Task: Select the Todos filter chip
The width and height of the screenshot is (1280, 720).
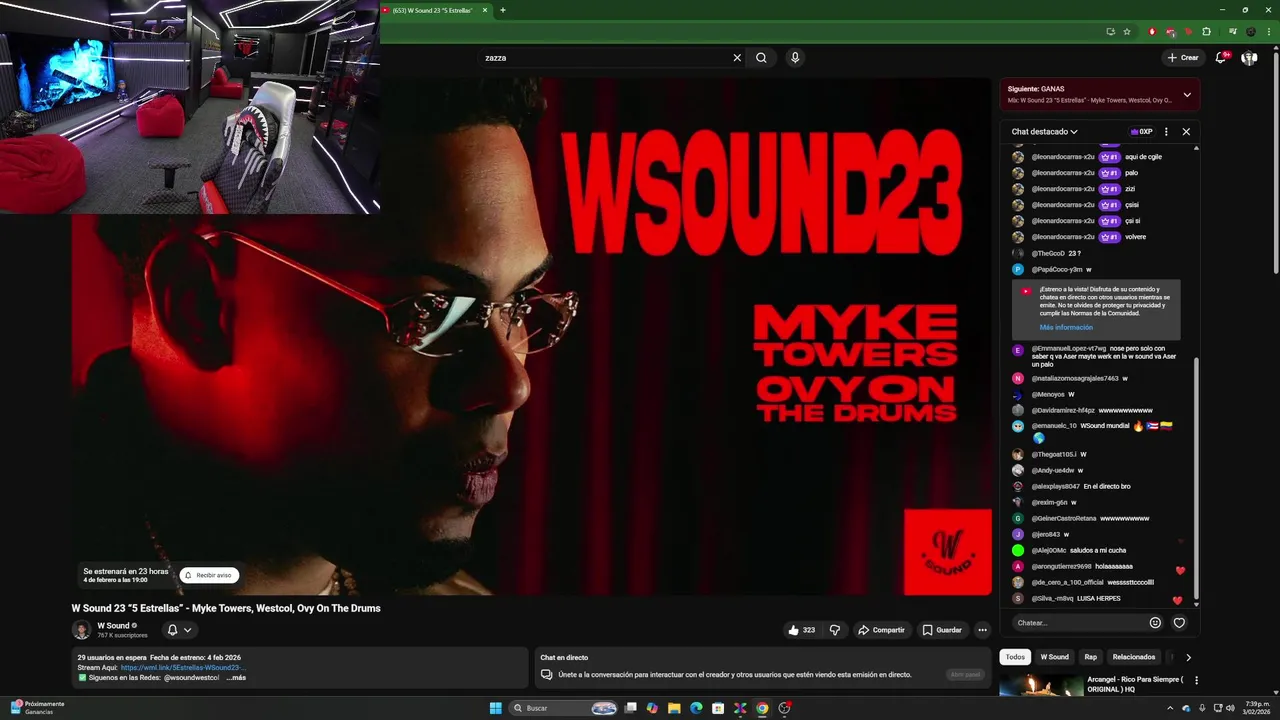Action: [1015, 657]
